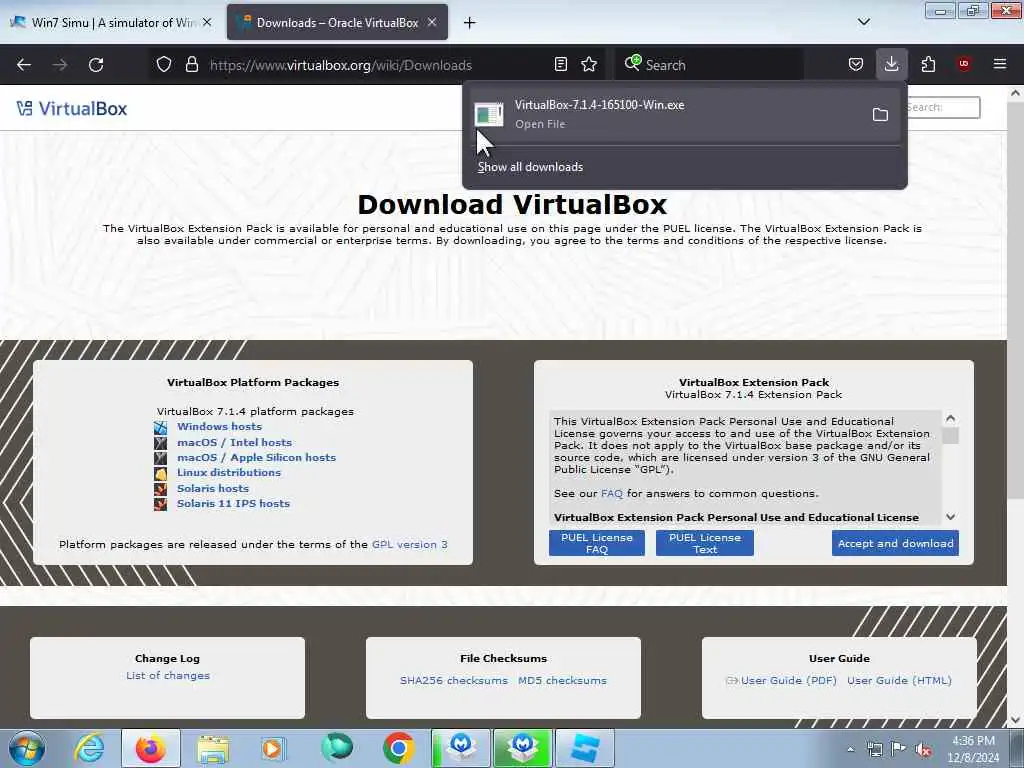Open the FAQ link in license text
This screenshot has height=768, width=1024.
pyautogui.click(x=612, y=493)
